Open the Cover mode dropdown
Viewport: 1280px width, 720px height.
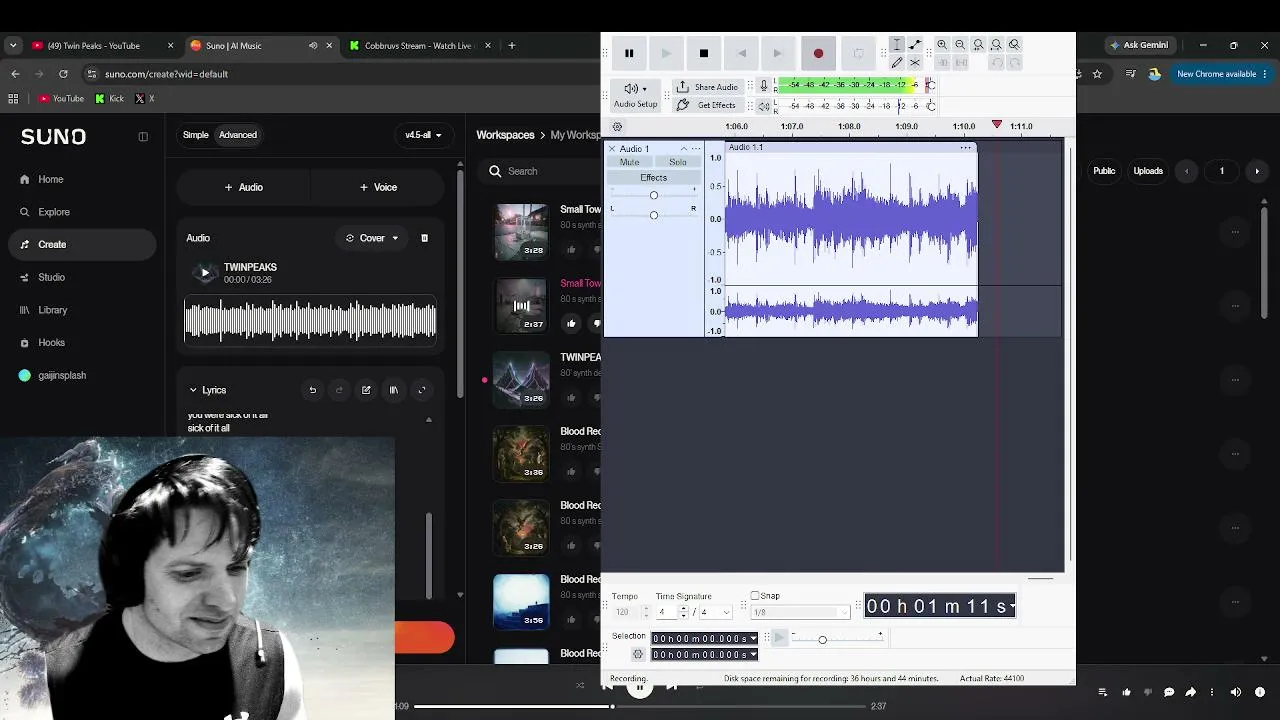point(372,238)
